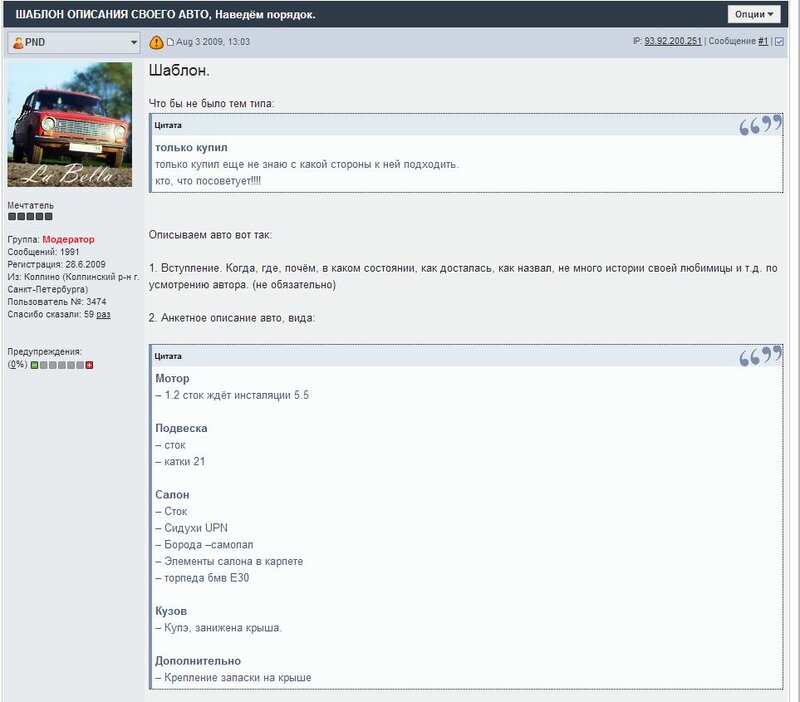This screenshot has height=702, width=800.
Task: Open the message #1 permalink
Action: [x=763, y=41]
